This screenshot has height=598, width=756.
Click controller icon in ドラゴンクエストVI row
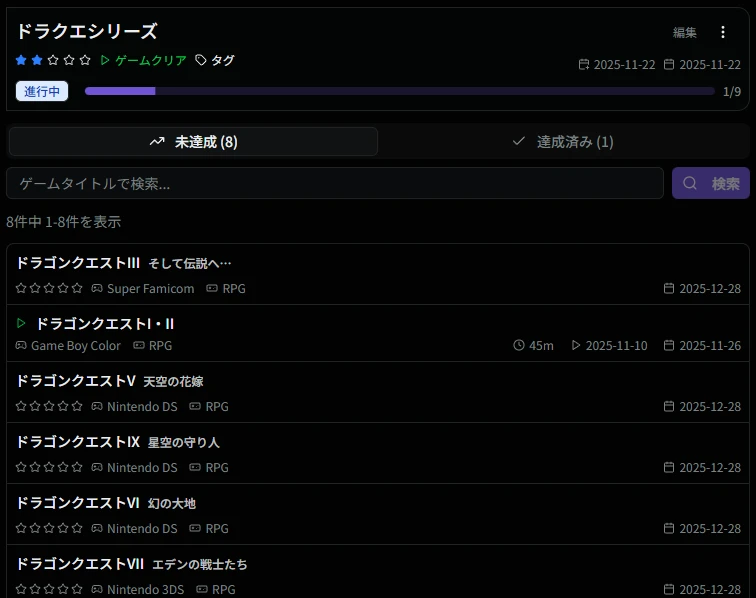[x=97, y=529]
